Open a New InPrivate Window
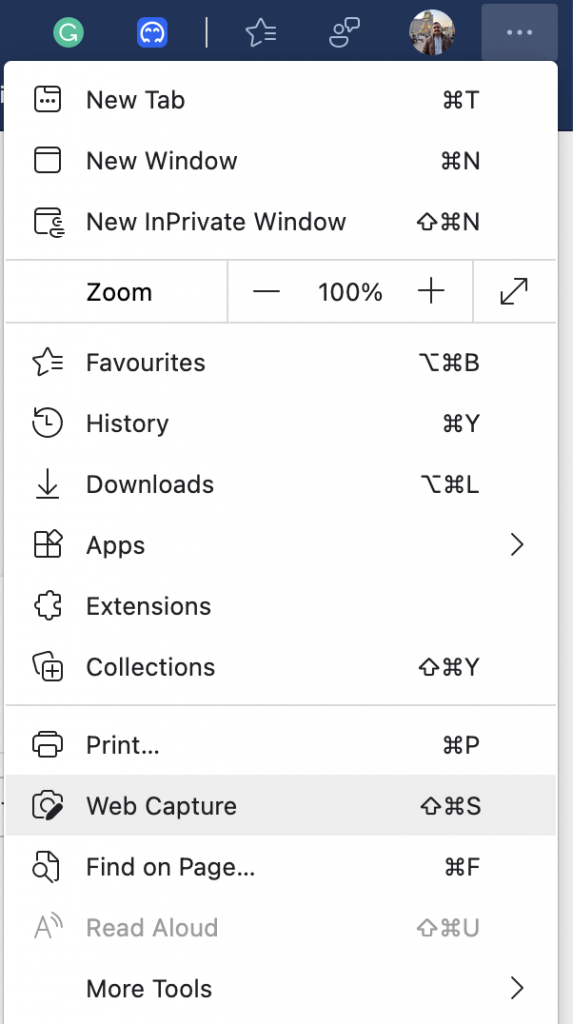The height and width of the screenshot is (1024, 573). [x=281, y=222]
